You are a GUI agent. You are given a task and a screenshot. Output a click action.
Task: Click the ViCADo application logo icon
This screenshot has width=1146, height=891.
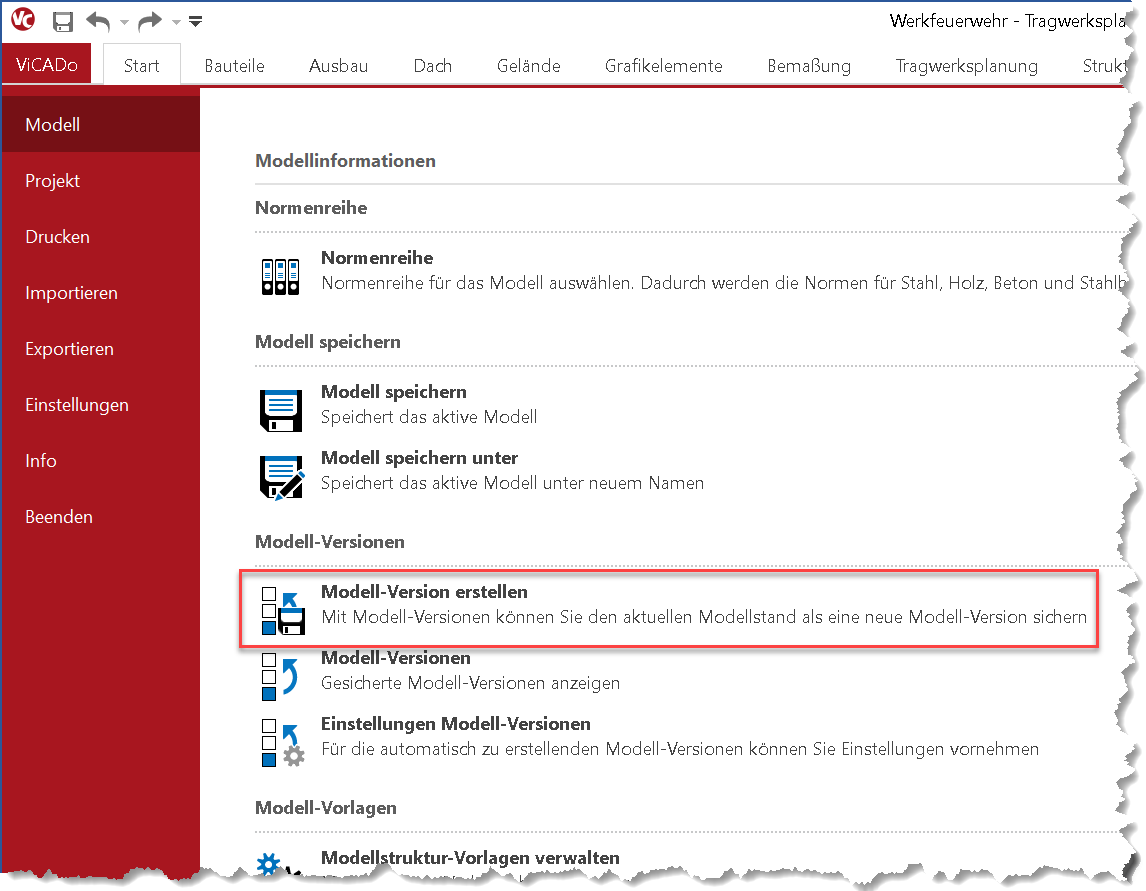[x=23, y=20]
